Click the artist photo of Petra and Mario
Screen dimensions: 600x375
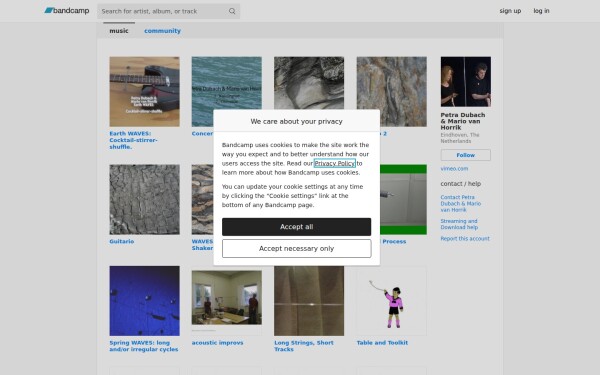tap(465, 82)
